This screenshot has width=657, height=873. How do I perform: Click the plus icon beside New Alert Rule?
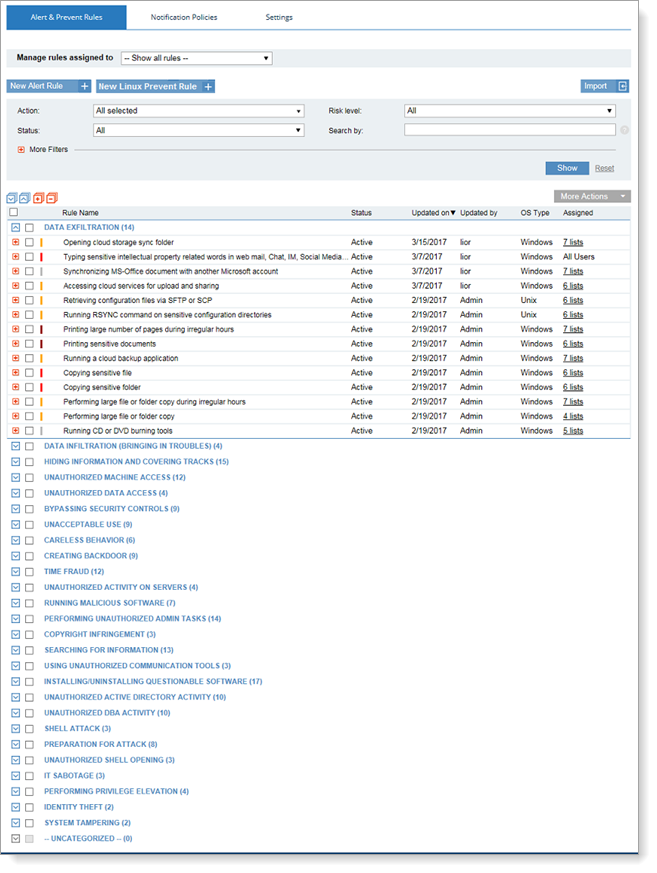coord(85,87)
